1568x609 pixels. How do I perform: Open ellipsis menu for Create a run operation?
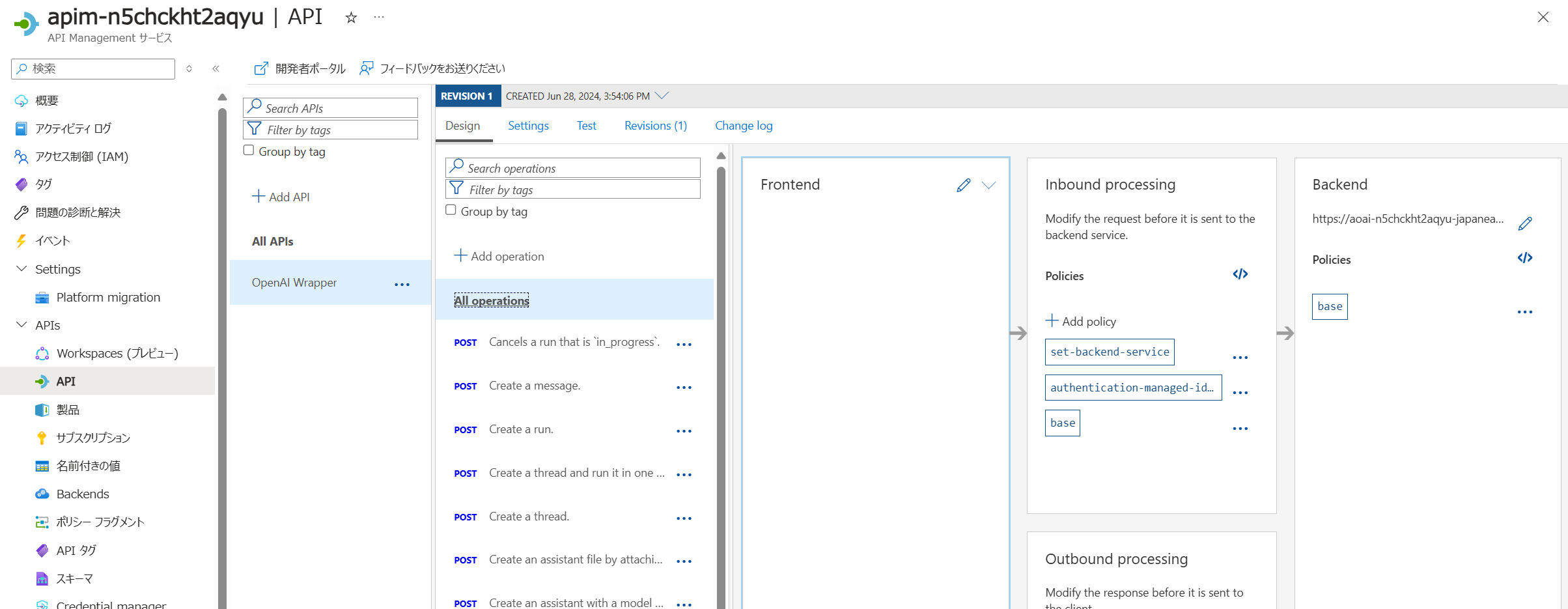[x=684, y=431]
